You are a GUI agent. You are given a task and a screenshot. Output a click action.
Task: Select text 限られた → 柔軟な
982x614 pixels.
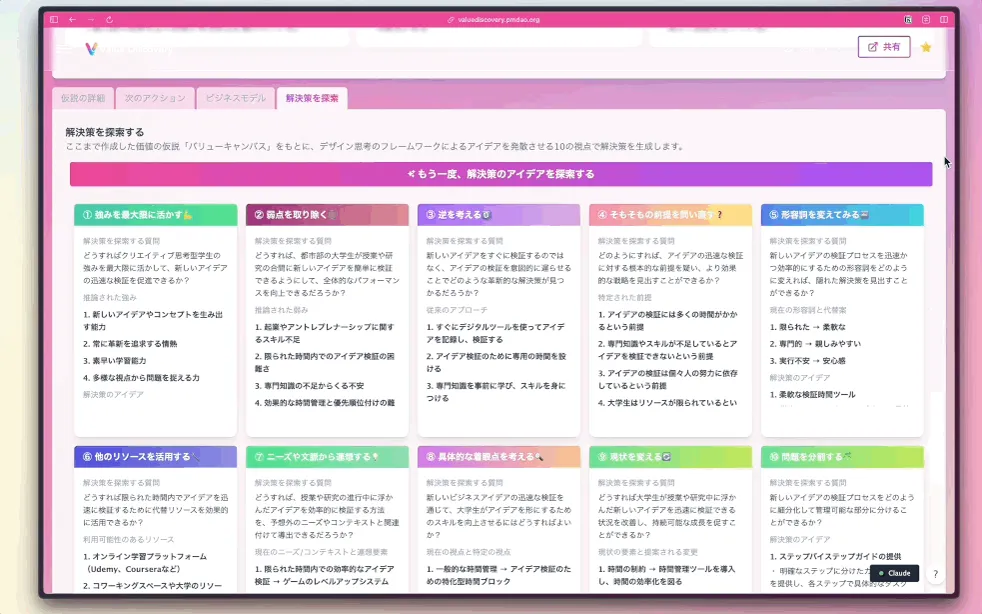coord(812,327)
